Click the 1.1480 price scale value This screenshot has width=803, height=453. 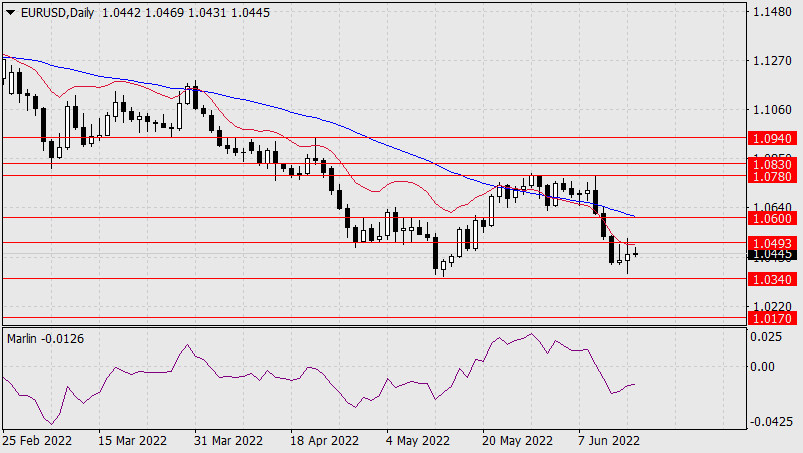tap(772, 11)
